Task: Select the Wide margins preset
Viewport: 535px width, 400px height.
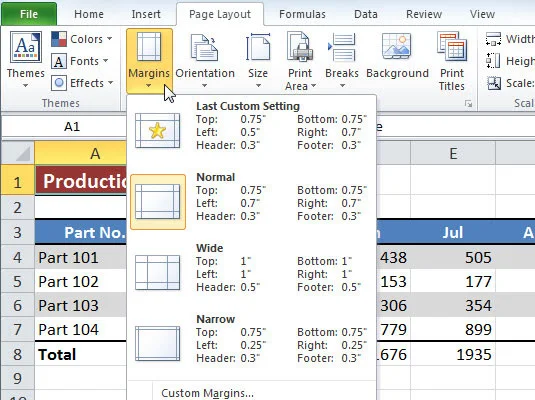Action: [252, 268]
